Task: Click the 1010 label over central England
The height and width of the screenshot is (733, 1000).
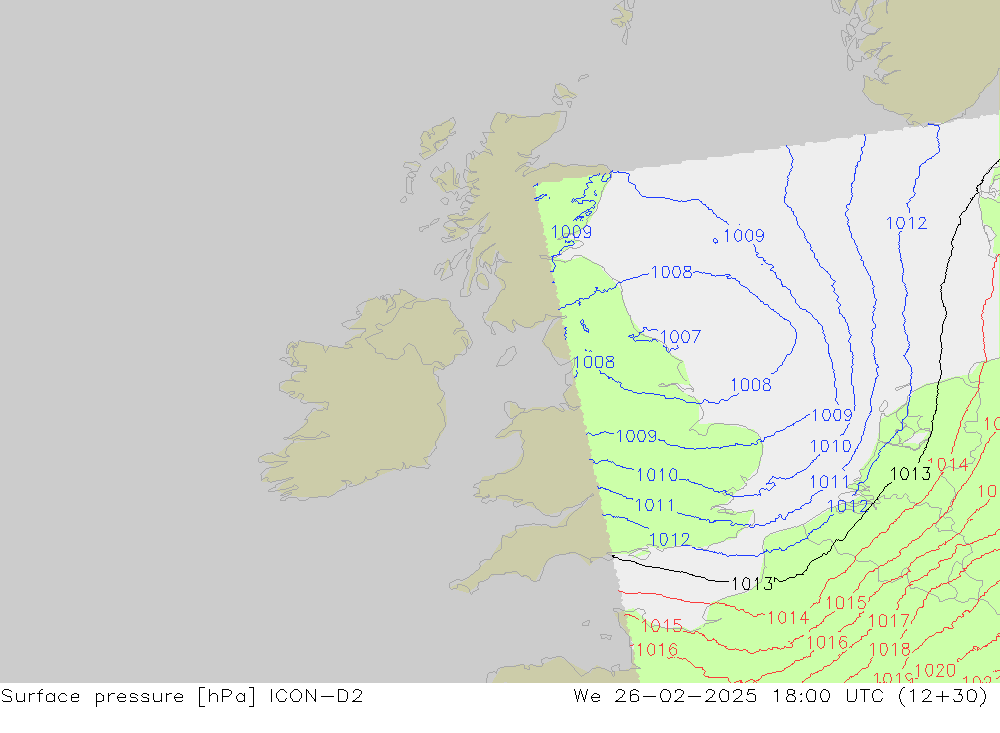Action: (657, 475)
